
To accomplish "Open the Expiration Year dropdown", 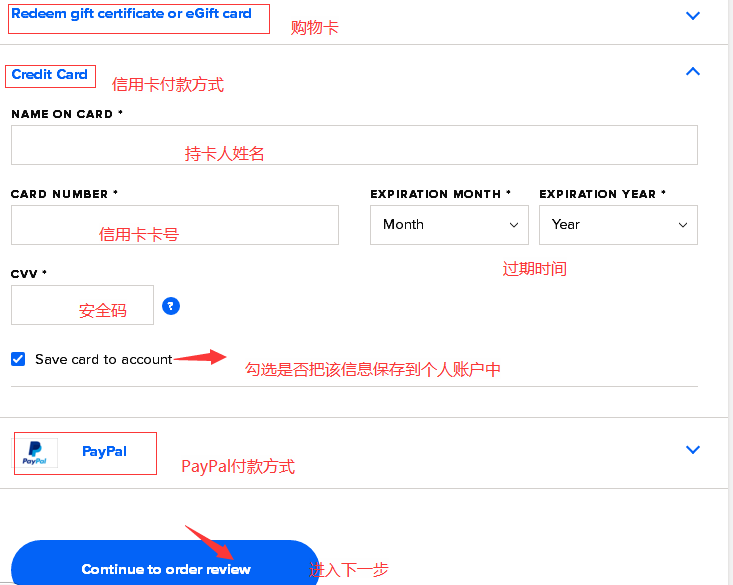I will 618,225.
